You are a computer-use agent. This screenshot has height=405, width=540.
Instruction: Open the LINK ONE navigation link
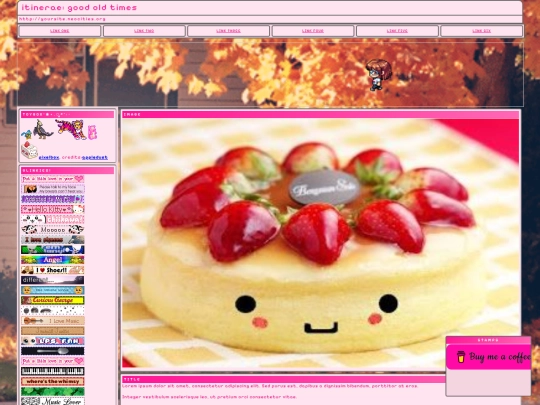tap(60, 31)
